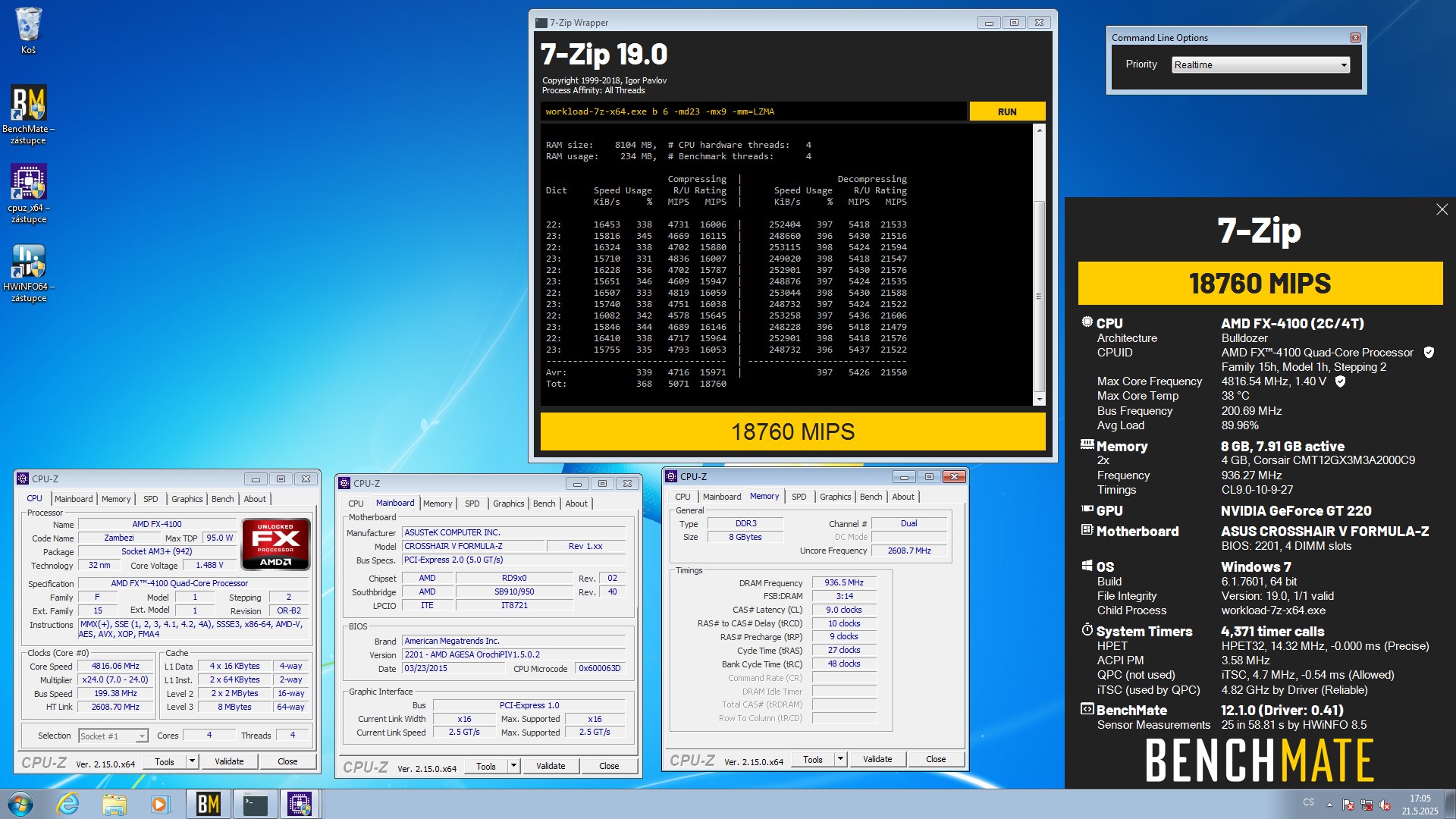Select the Memory tab in the CPU-Z Mainboard window
The width and height of the screenshot is (1456, 819).
tap(438, 504)
